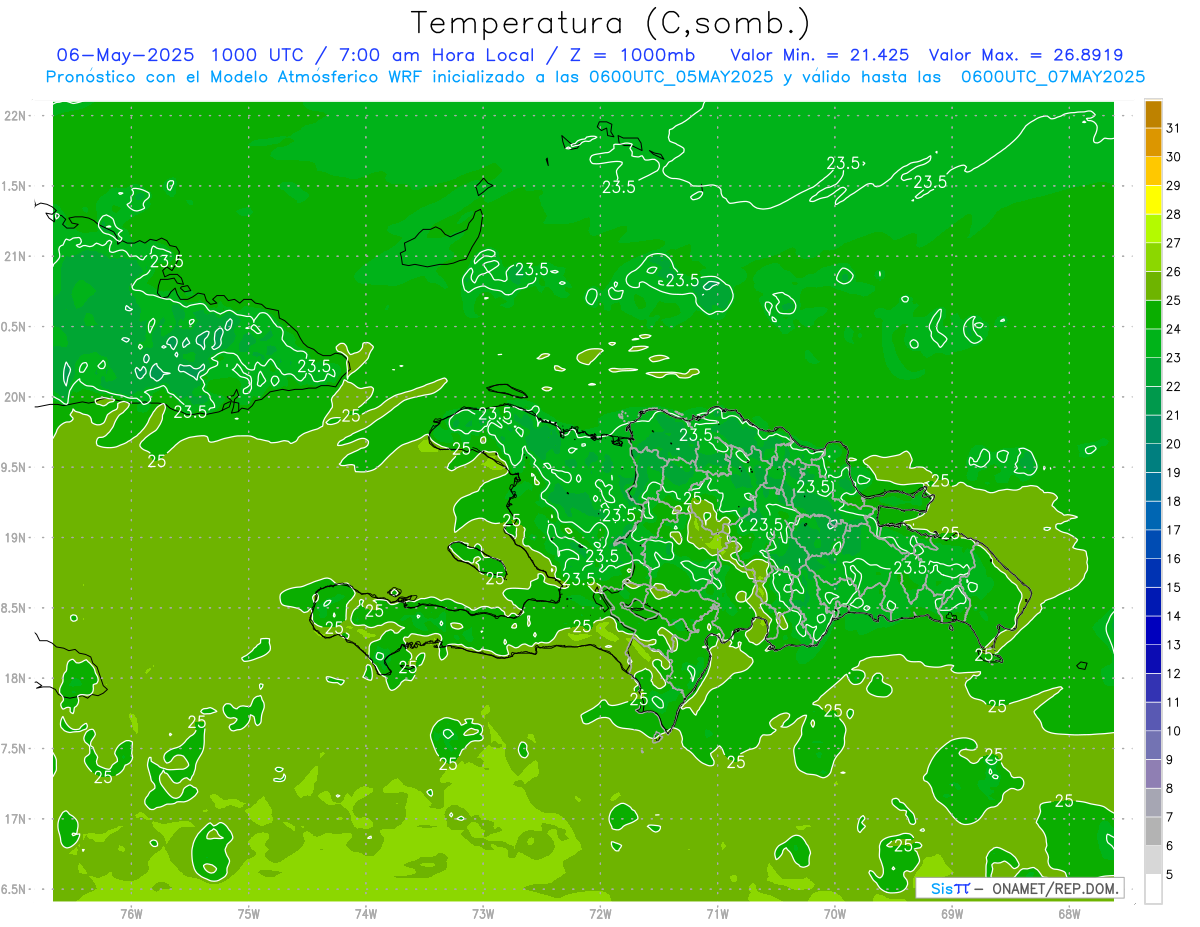Click the "24" value on the color scale
Screen dimensions: 1200x927
[x=1173, y=329]
